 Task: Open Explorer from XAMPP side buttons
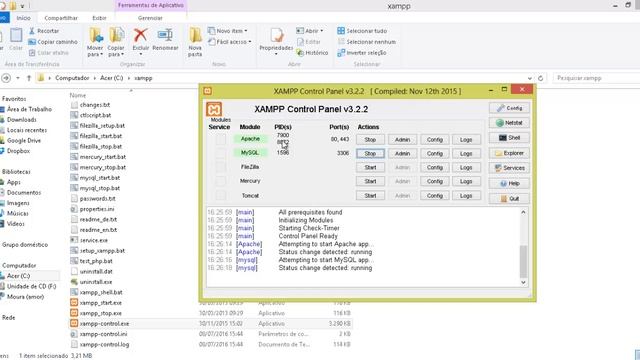509,153
